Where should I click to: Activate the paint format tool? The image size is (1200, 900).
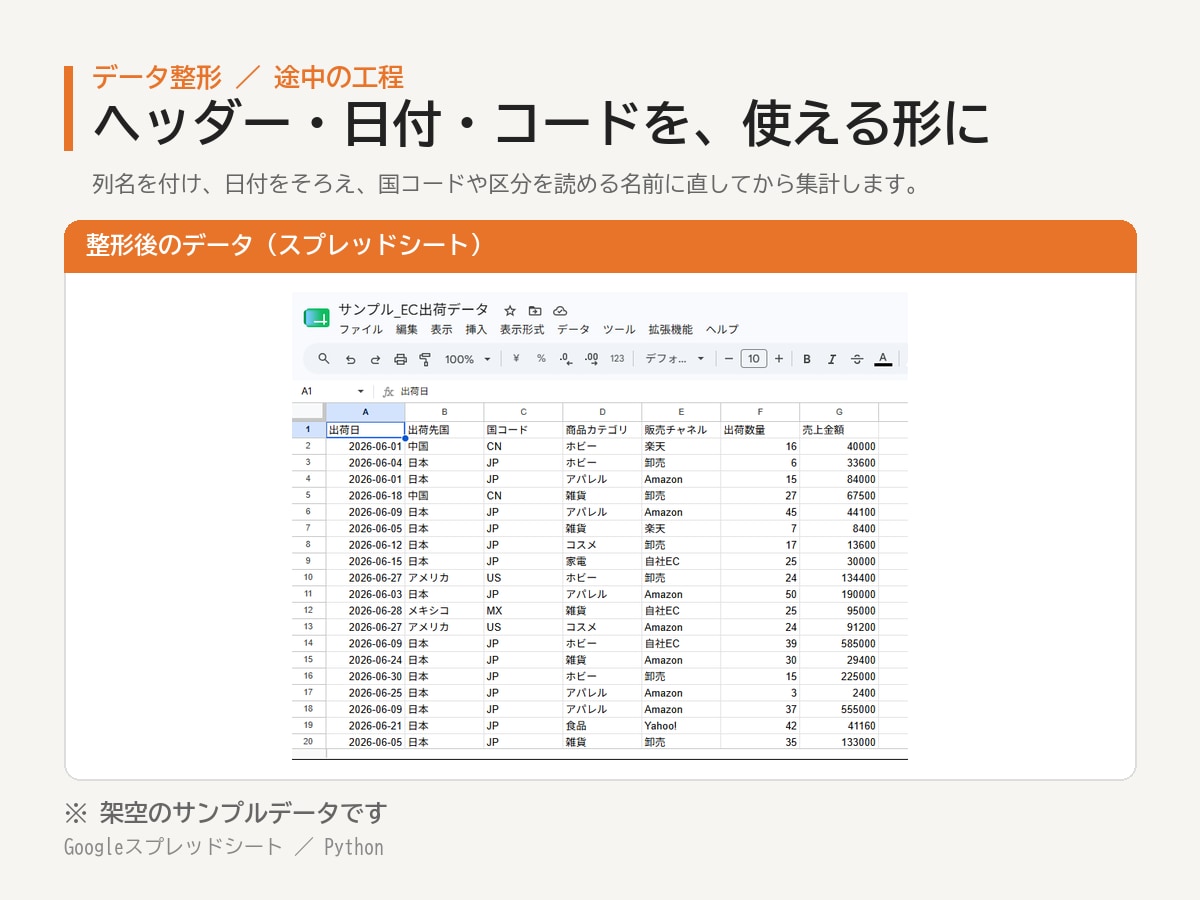(425, 359)
